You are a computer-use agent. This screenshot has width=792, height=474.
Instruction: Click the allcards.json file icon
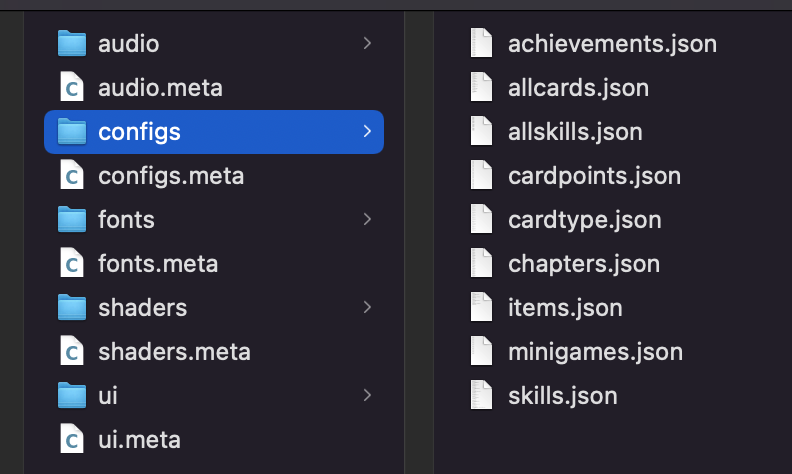point(482,88)
